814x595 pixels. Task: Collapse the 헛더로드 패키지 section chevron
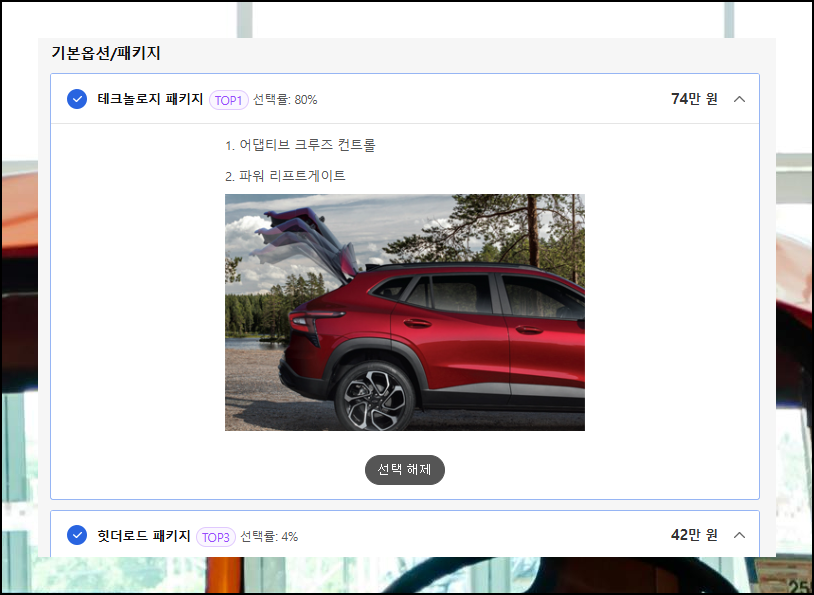[739, 535]
